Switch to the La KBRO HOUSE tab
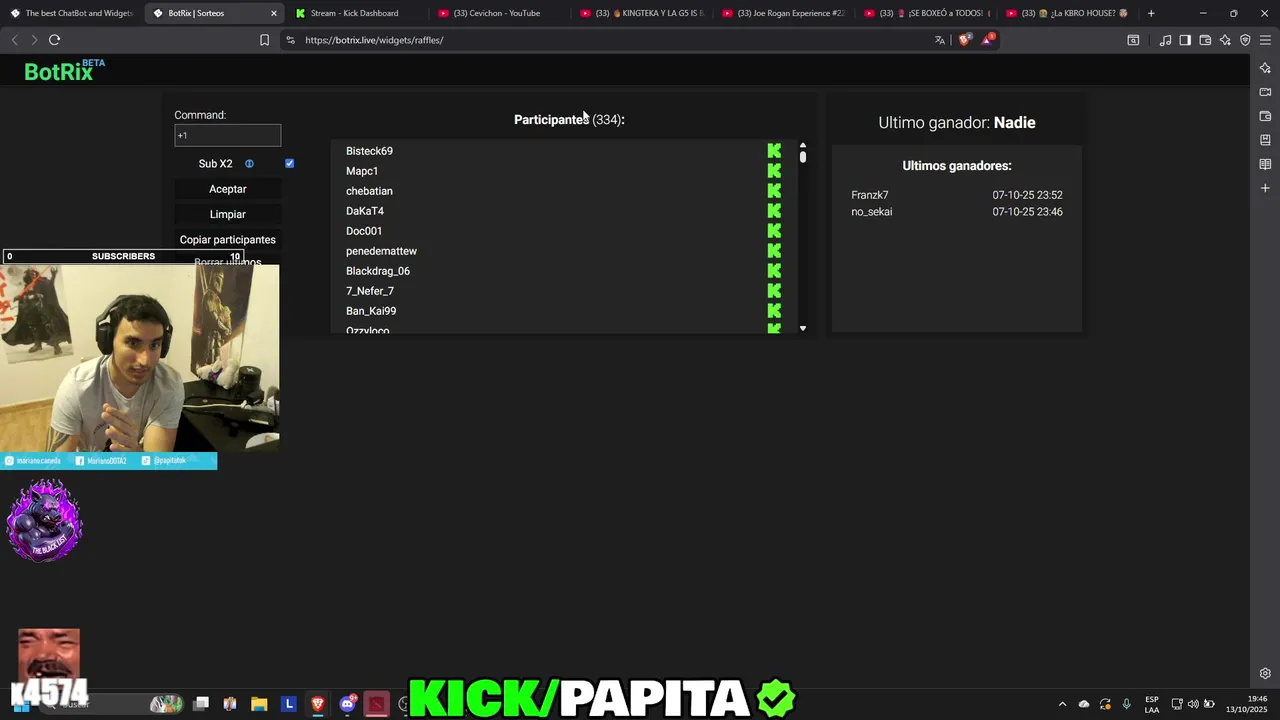This screenshot has height=720, width=1280. click(1068, 13)
